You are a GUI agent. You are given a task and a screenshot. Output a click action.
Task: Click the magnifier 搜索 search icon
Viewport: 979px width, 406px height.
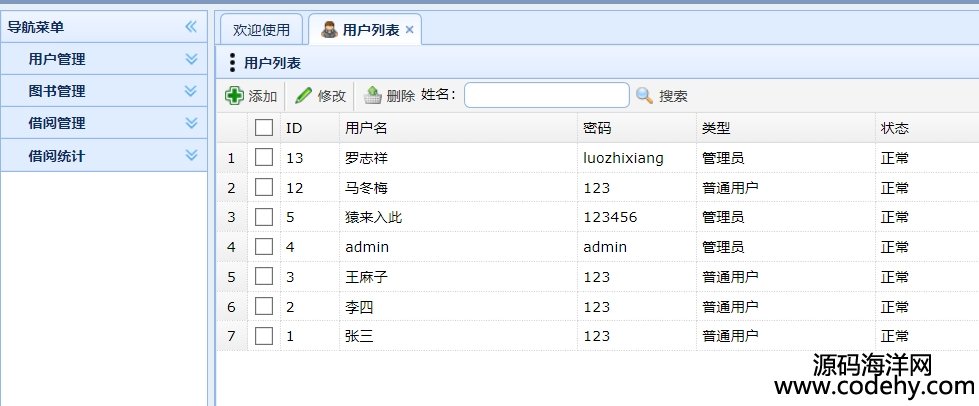[x=644, y=96]
